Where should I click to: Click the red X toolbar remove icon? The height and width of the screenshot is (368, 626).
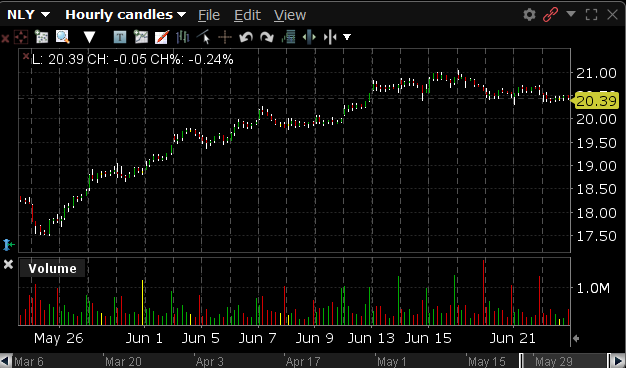[5, 38]
